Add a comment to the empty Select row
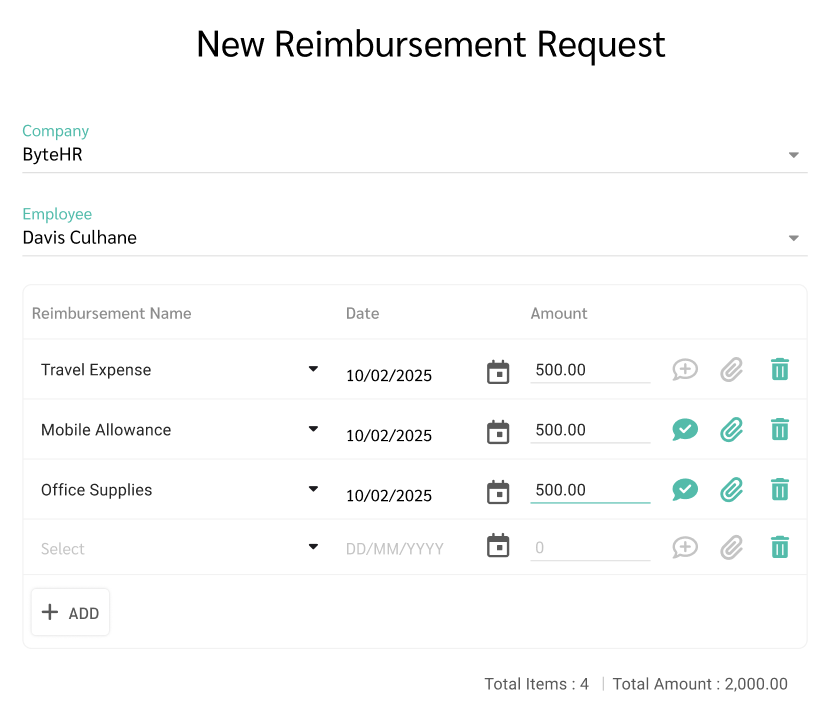The image size is (826, 725). [685, 547]
